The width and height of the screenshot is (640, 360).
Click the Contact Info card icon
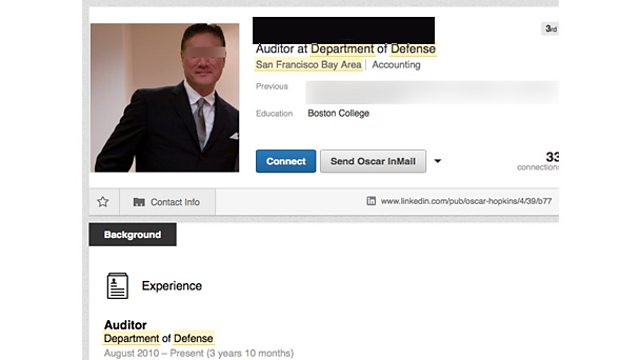tap(139, 202)
